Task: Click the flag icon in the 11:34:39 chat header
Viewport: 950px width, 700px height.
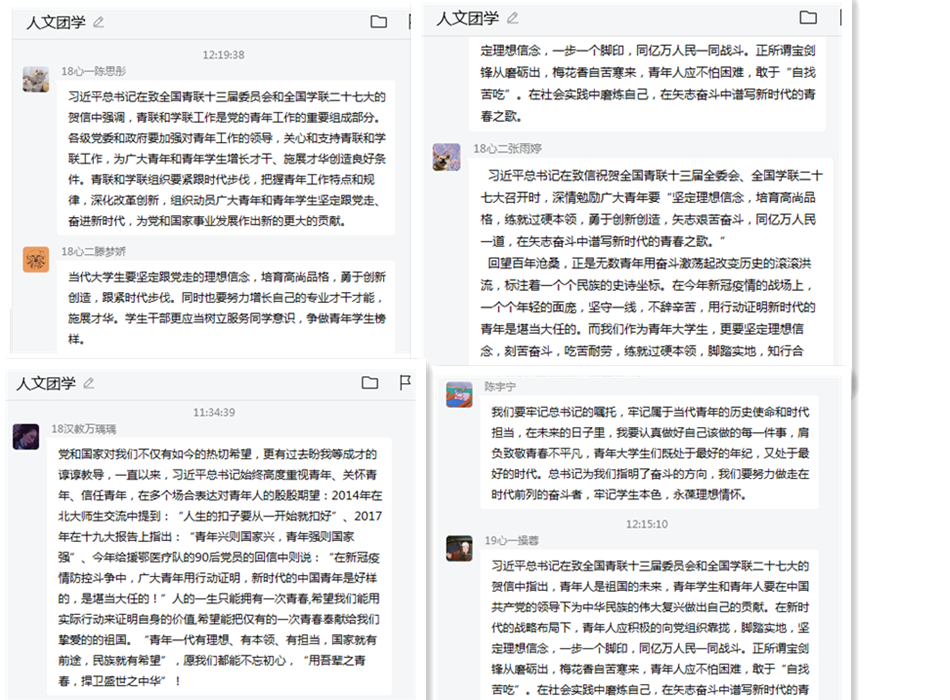Action: coord(405,383)
